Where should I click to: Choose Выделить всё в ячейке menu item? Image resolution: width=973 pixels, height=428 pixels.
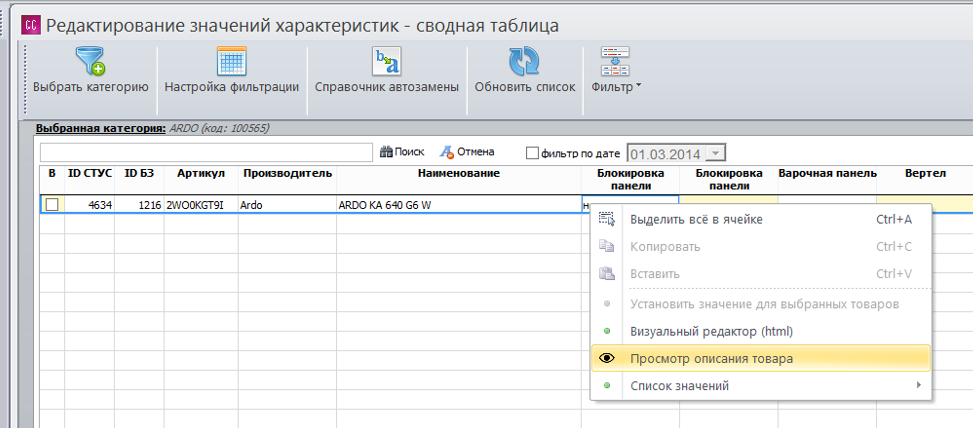click(761, 219)
